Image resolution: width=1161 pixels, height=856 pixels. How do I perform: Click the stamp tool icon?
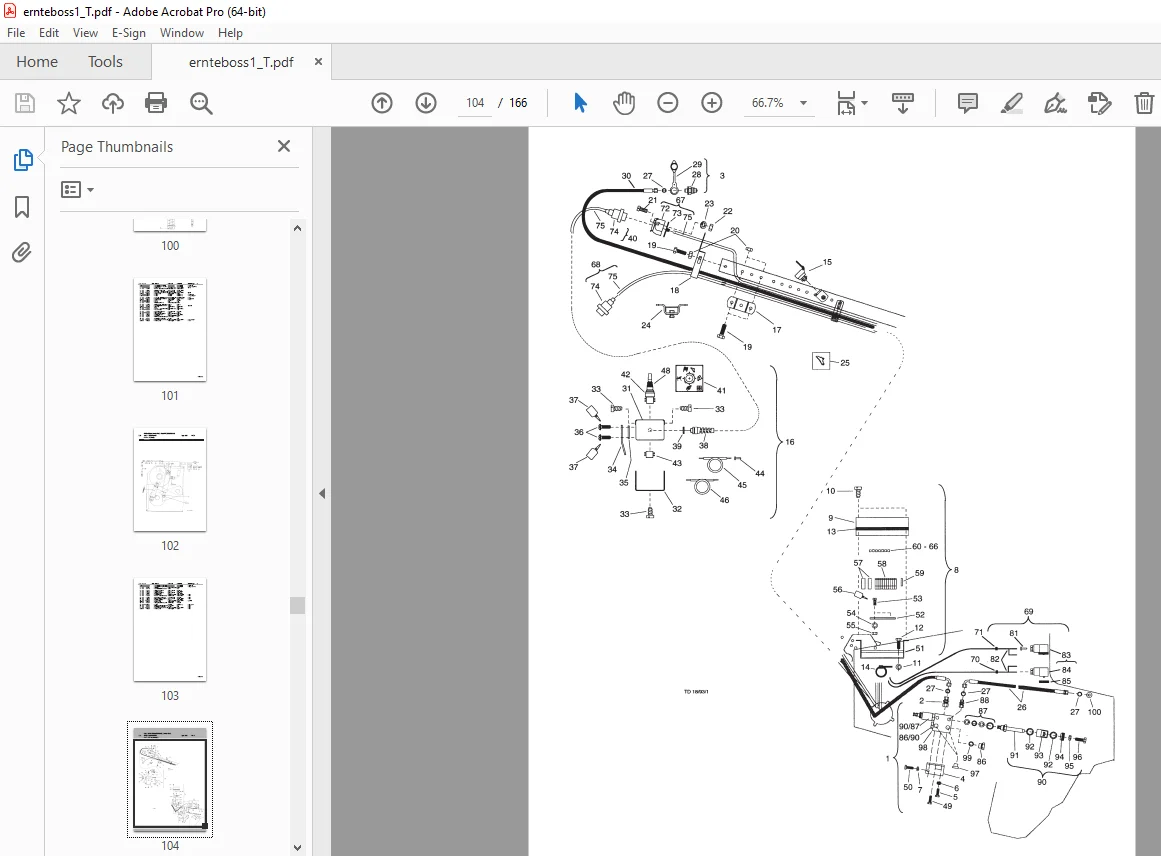(1100, 103)
